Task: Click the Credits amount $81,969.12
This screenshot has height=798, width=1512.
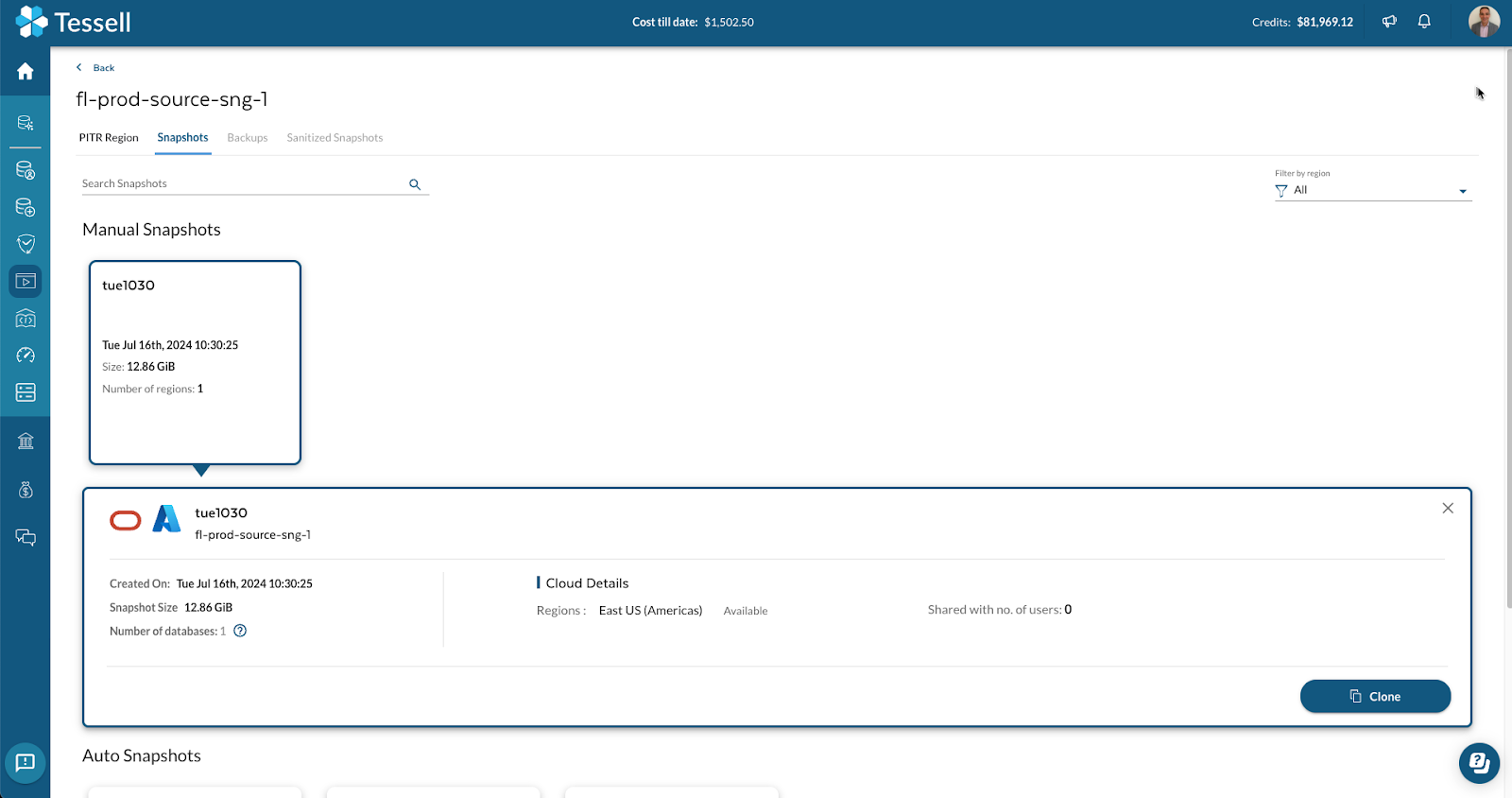Action: point(1325,22)
